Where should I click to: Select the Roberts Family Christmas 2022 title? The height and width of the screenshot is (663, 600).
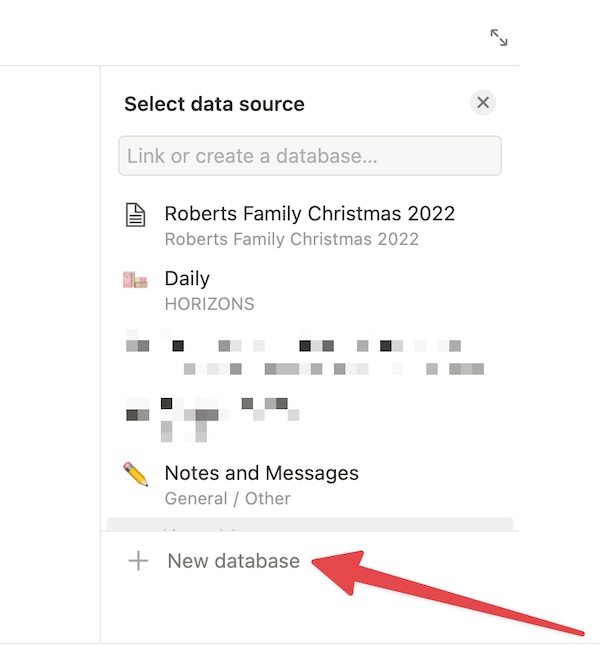pos(310,213)
